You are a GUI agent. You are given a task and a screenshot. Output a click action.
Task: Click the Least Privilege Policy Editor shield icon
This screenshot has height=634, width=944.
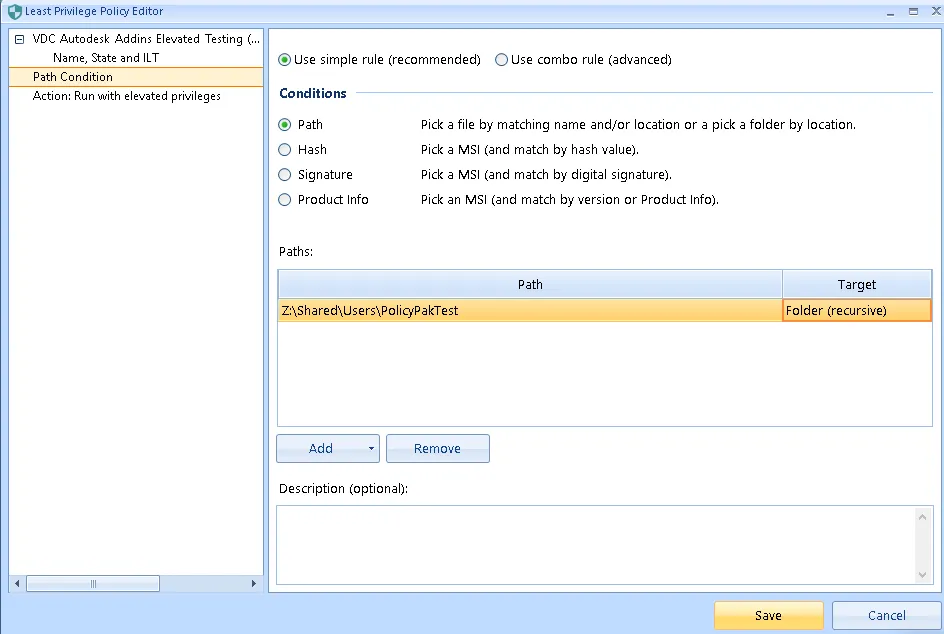pos(14,12)
